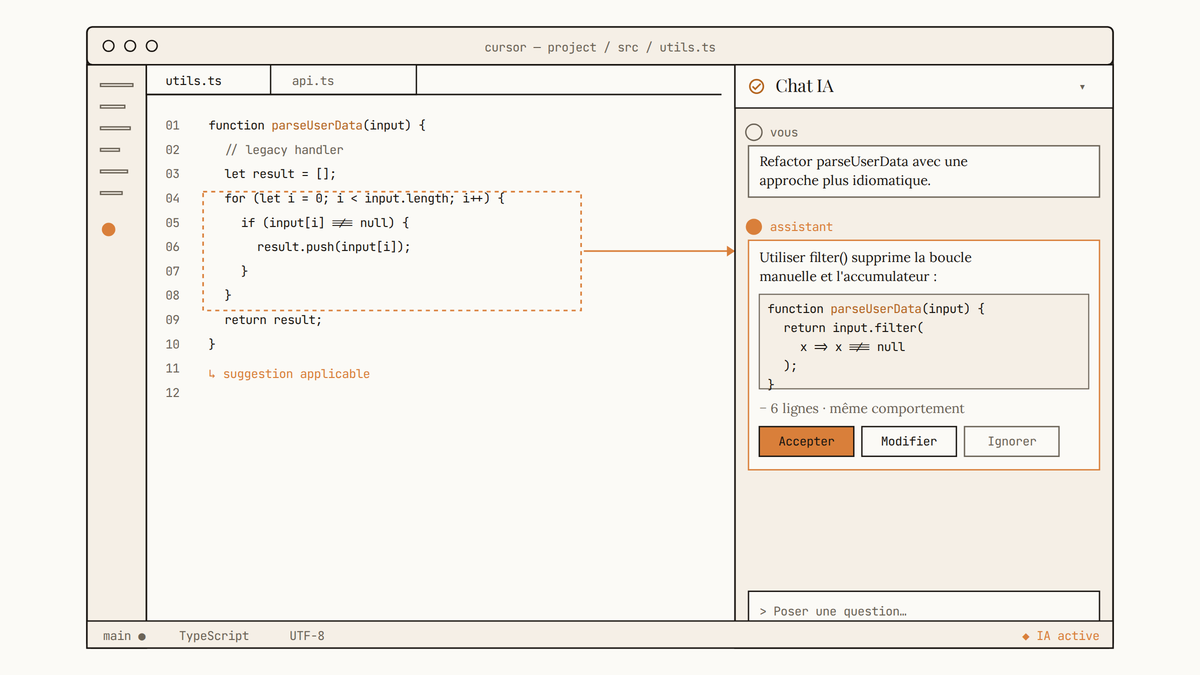Click the "Chat IA" panel title
The image size is (1200, 675).
click(805, 87)
